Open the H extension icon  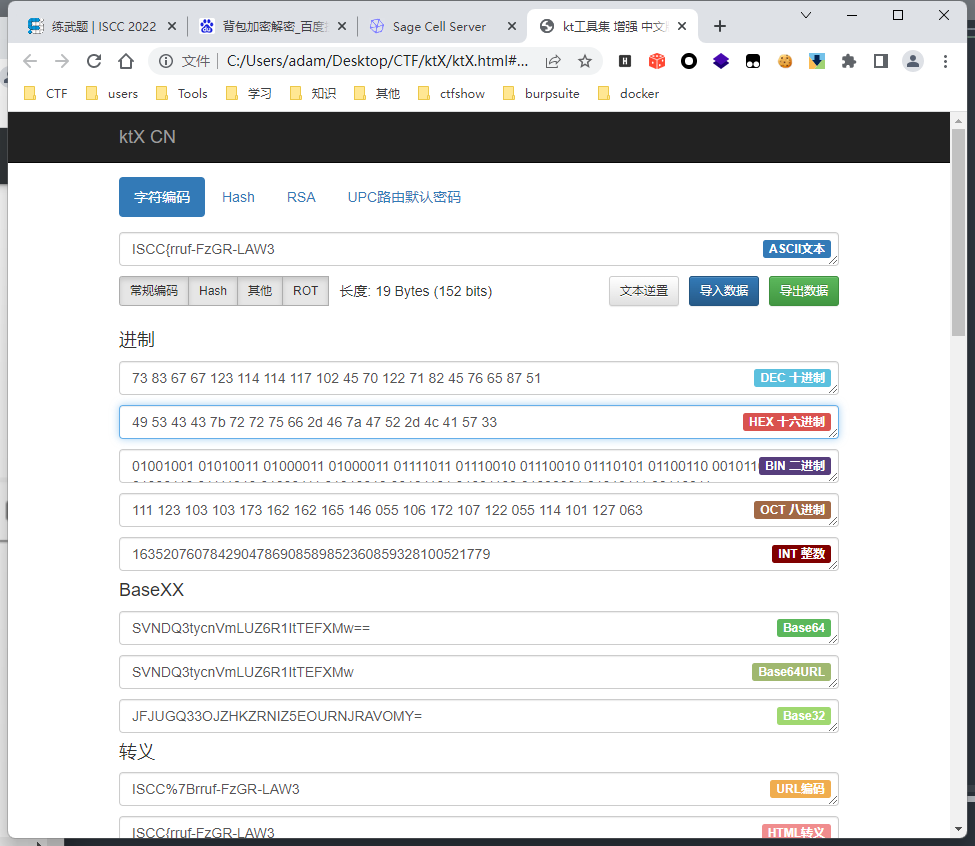pos(625,61)
